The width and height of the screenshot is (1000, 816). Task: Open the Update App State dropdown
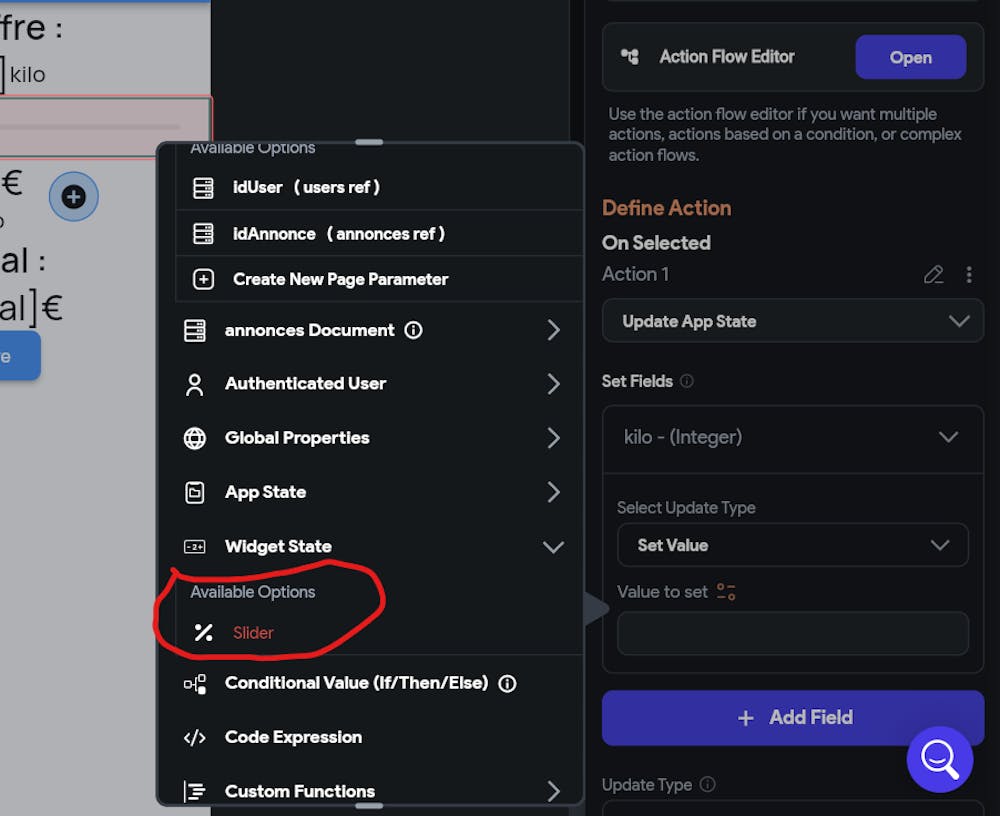792,321
